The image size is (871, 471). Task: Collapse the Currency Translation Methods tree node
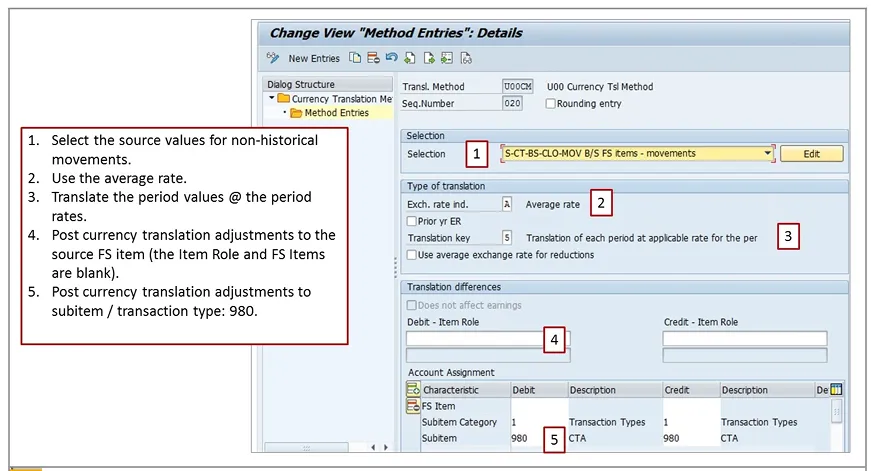[x=272, y=99]
